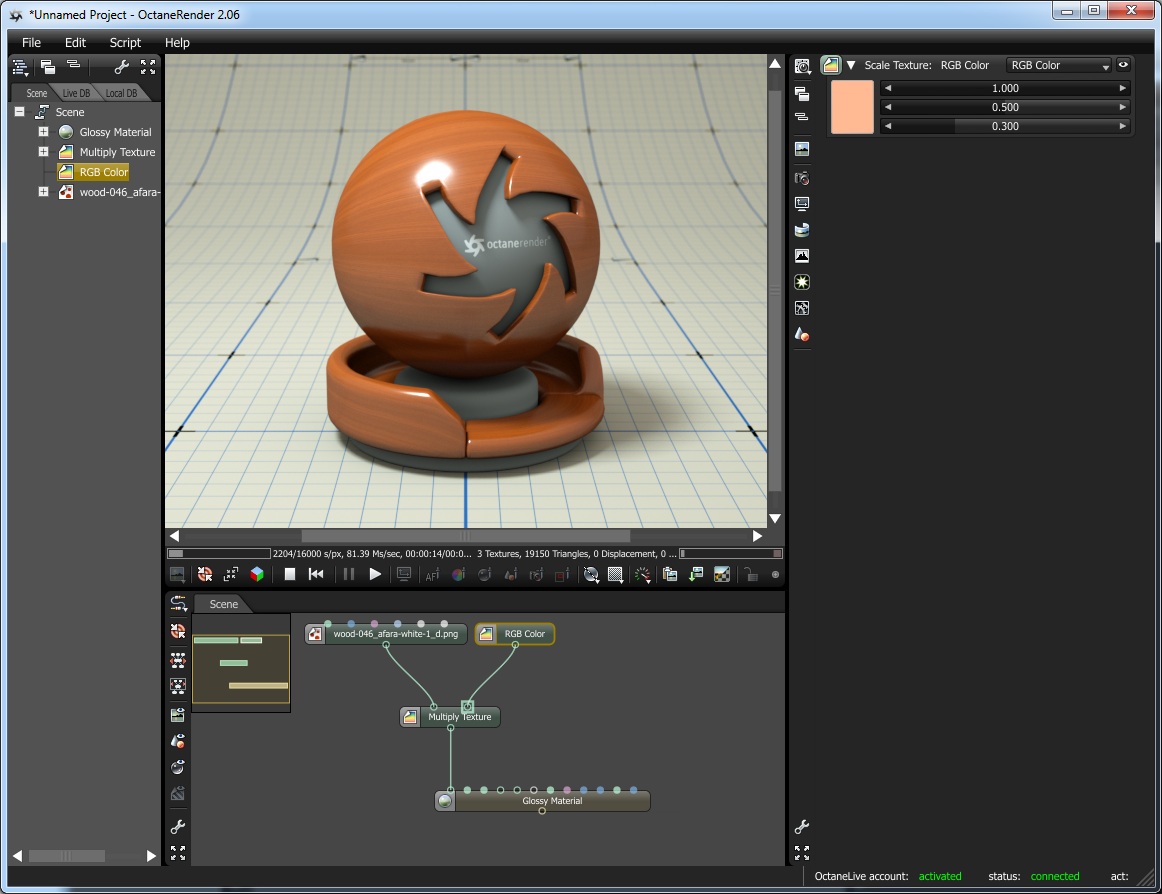Open node graph wrench settings
The image size is (1162, 894).
point(178,827)
